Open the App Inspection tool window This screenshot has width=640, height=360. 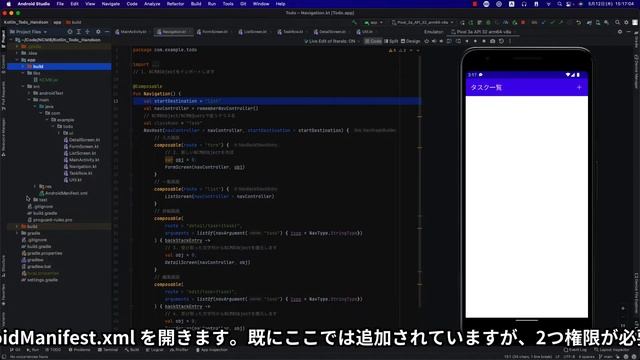coord(211,350)
